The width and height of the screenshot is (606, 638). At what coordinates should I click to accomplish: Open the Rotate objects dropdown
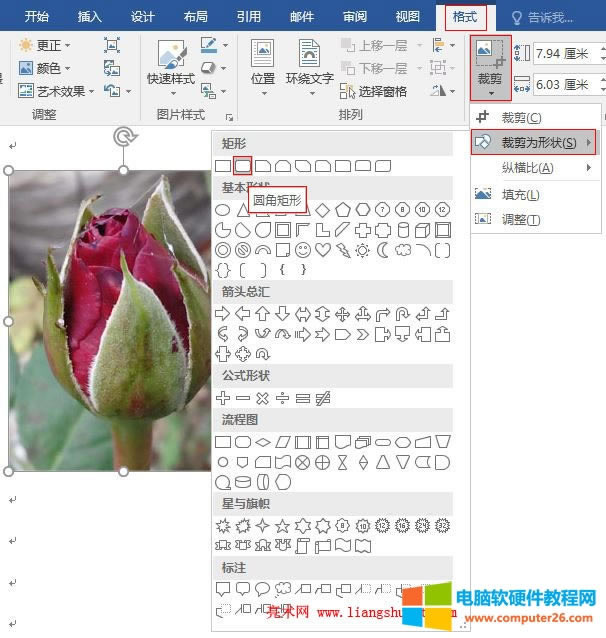click(x=443, y=90)
